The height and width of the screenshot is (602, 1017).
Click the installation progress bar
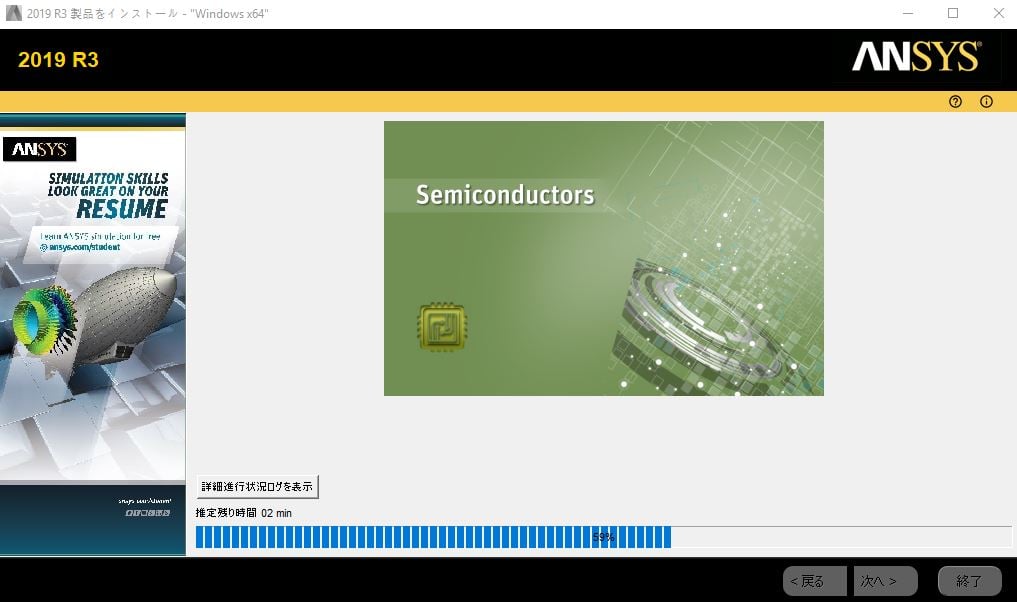pyautogui.click(x=603, y=537)
